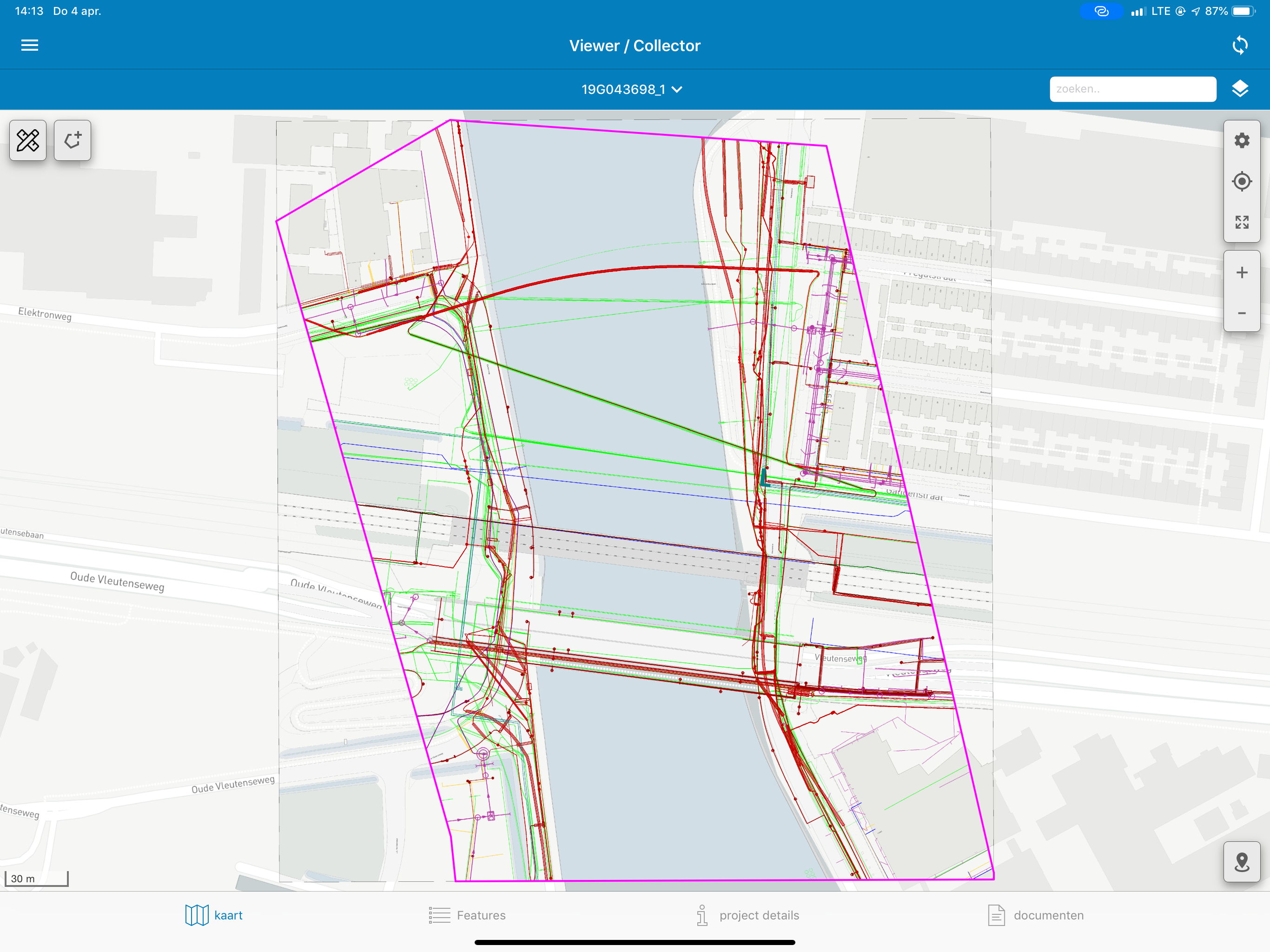The height and width of the screenshot is (952, 1270).
Task: Zoom out on the map
Action: click(x=1241, y=313)
